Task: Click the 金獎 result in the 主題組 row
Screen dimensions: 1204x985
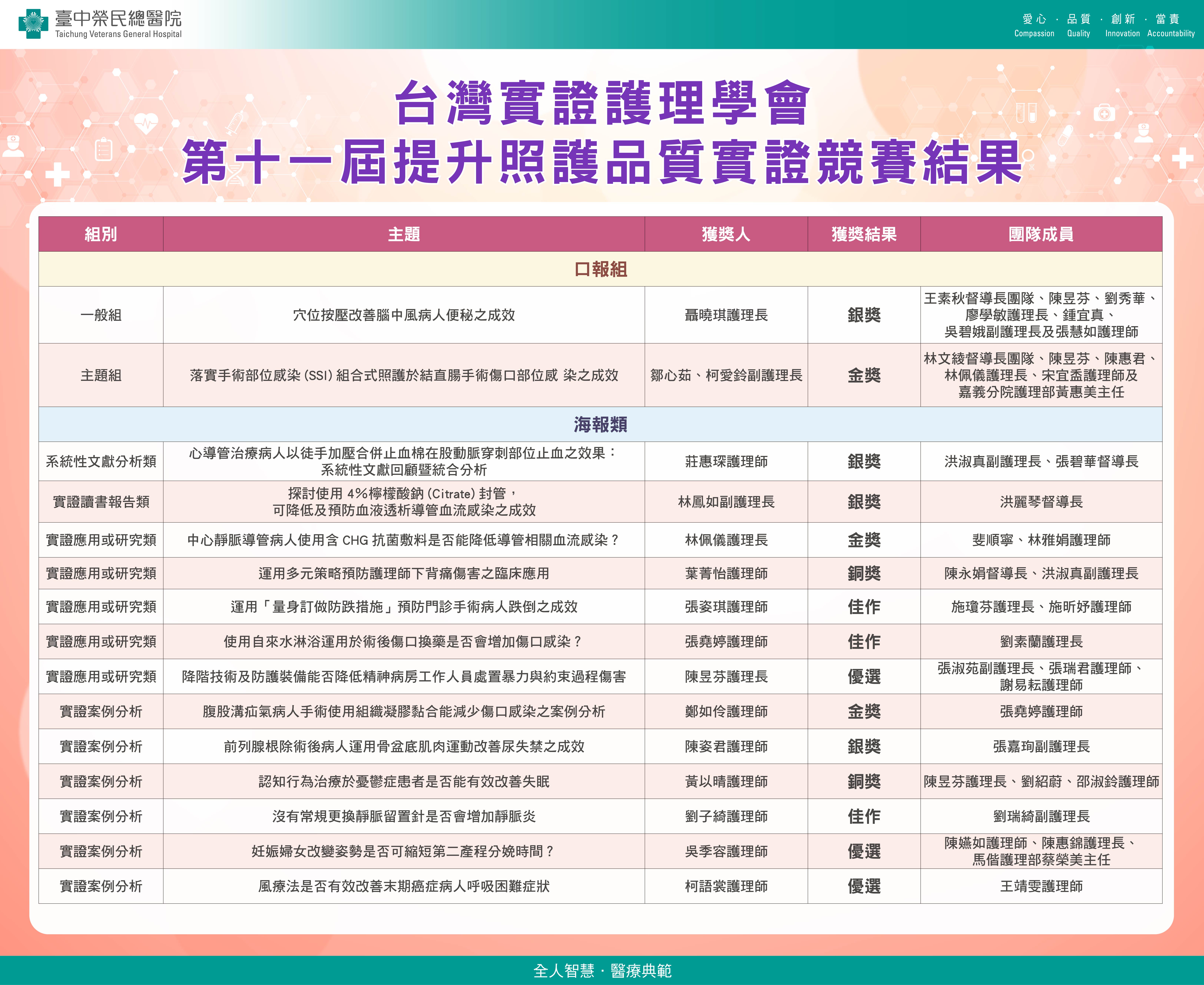Action: [864, 375]
